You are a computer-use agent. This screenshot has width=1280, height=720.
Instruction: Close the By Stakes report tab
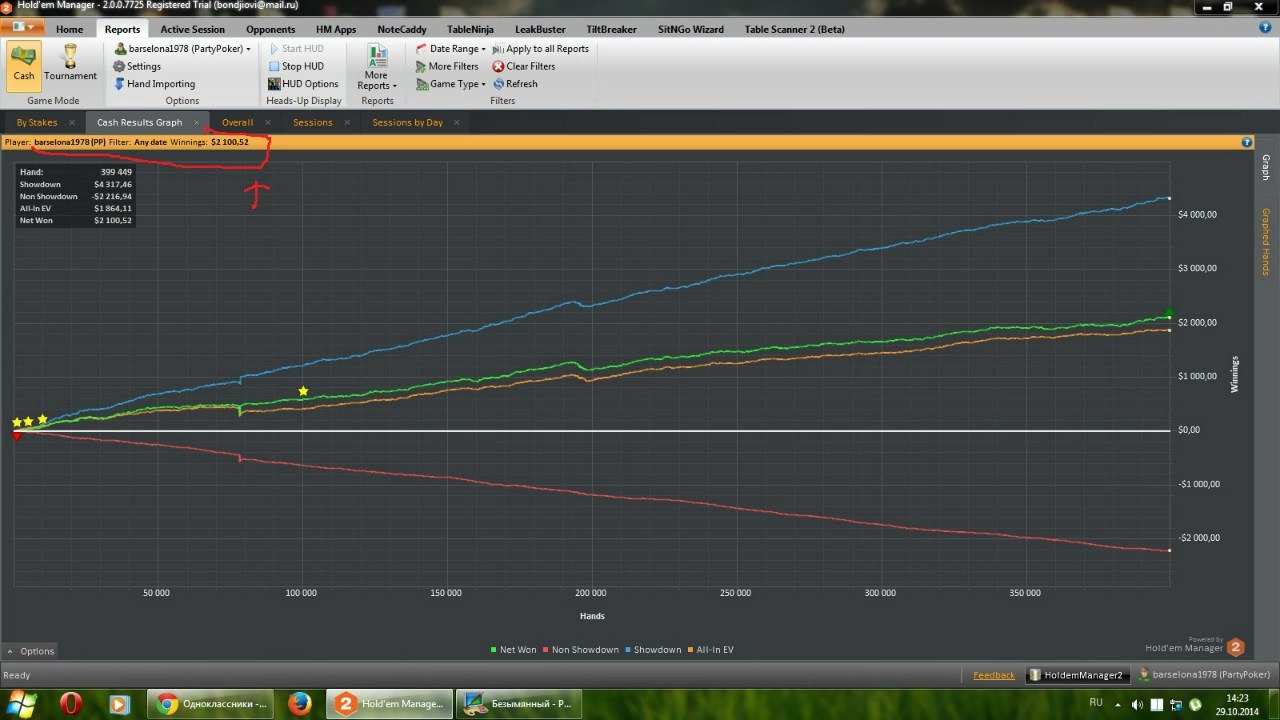(x=73, y=122)
